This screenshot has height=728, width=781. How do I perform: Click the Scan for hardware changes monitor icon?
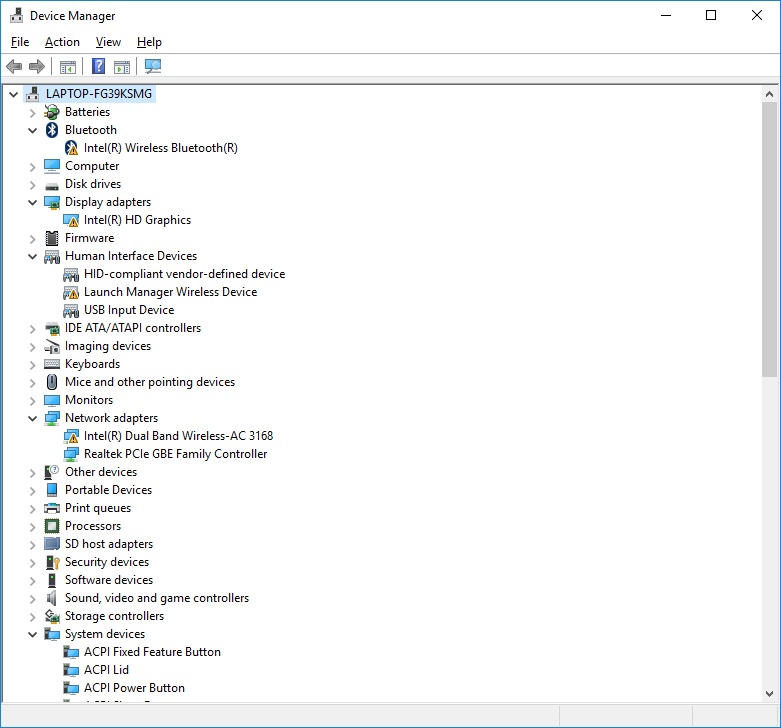152,66
